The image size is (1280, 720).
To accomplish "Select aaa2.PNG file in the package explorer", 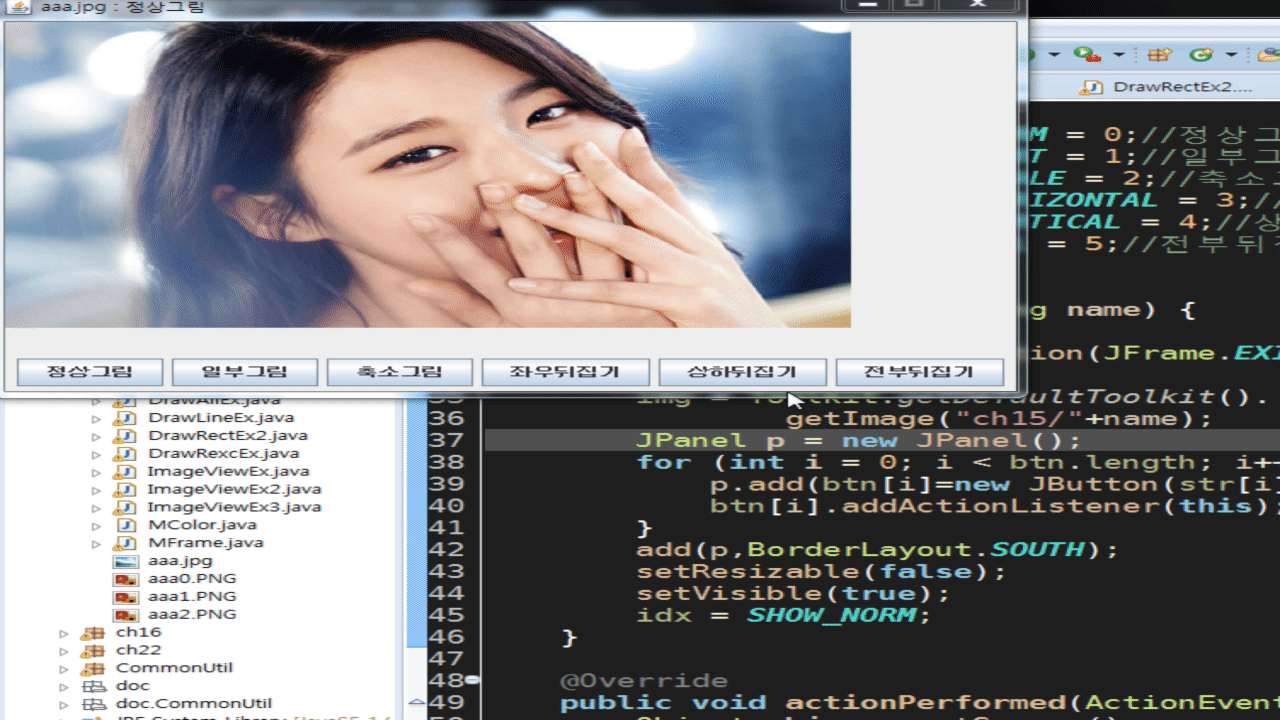I will click(191, 614).
